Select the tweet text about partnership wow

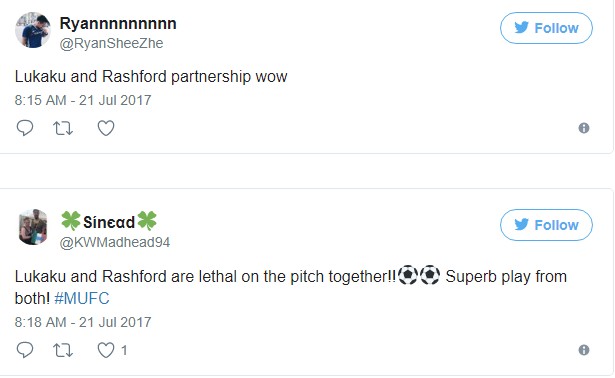tap(151, 76)
